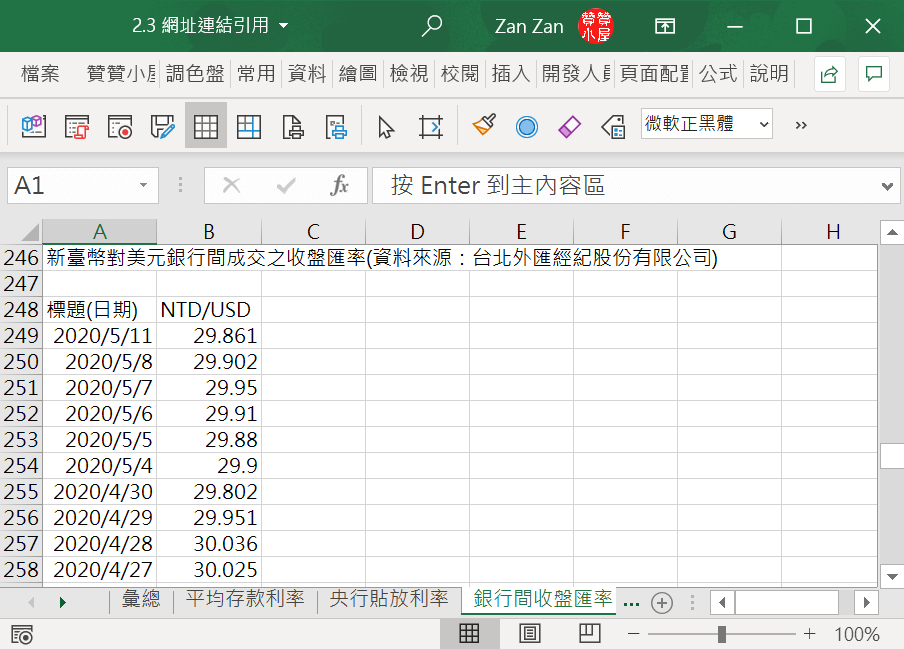
Task: Click the crop frame icon in toolbar
Action: click(431, 126)
